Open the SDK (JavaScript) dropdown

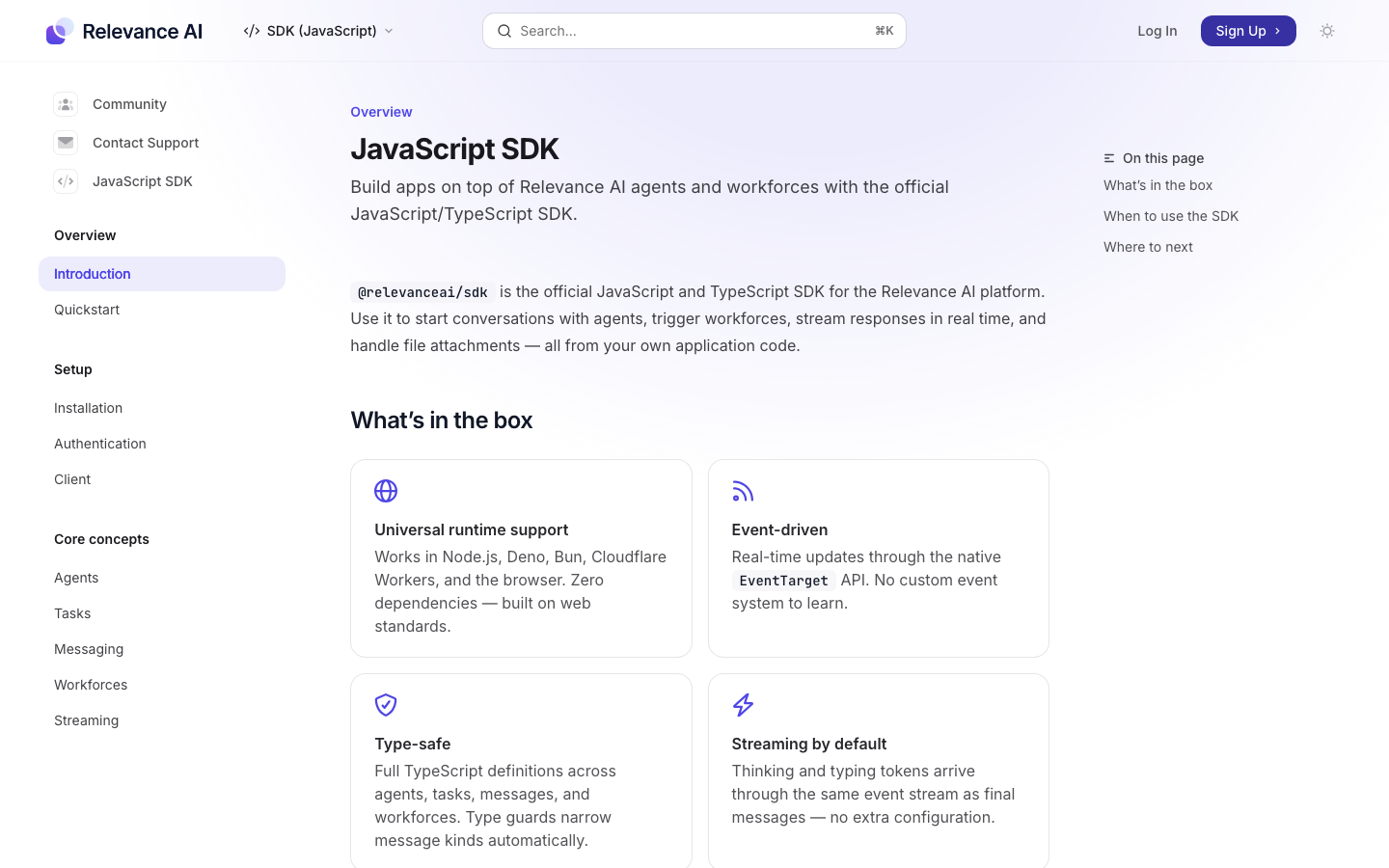click(318, 31)
